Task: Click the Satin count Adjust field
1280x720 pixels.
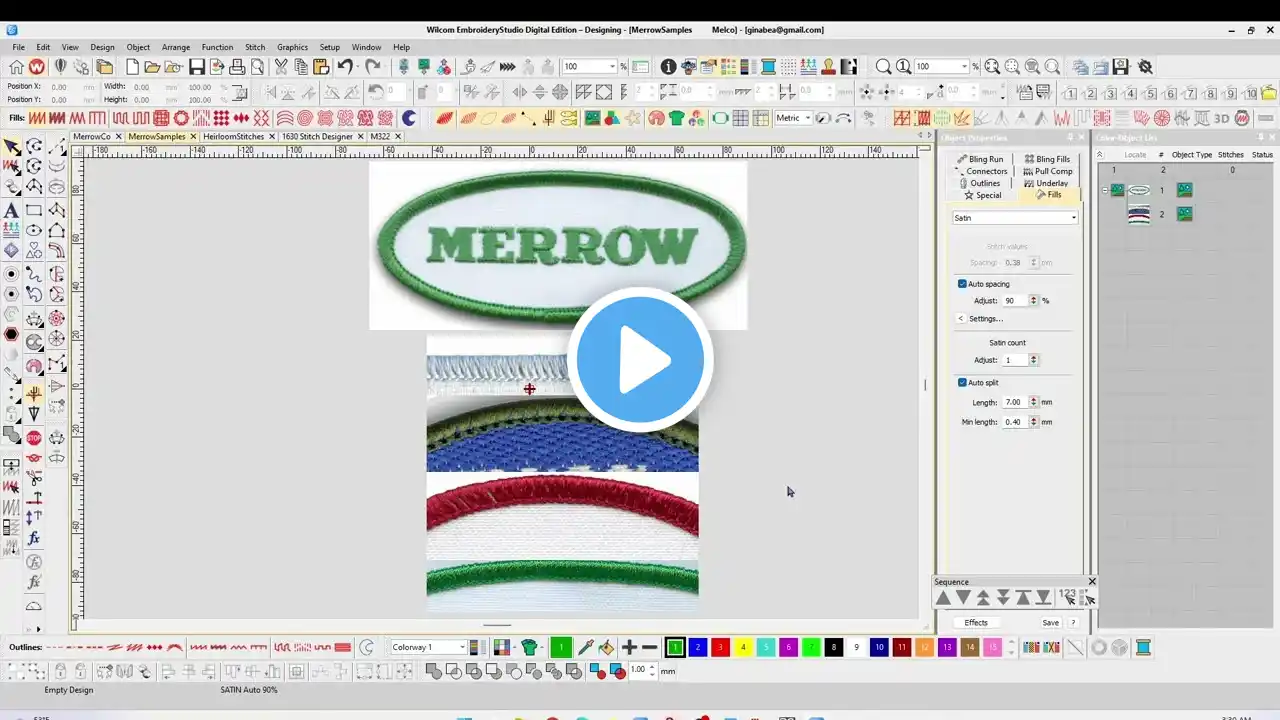Action: pos(1016,360)
